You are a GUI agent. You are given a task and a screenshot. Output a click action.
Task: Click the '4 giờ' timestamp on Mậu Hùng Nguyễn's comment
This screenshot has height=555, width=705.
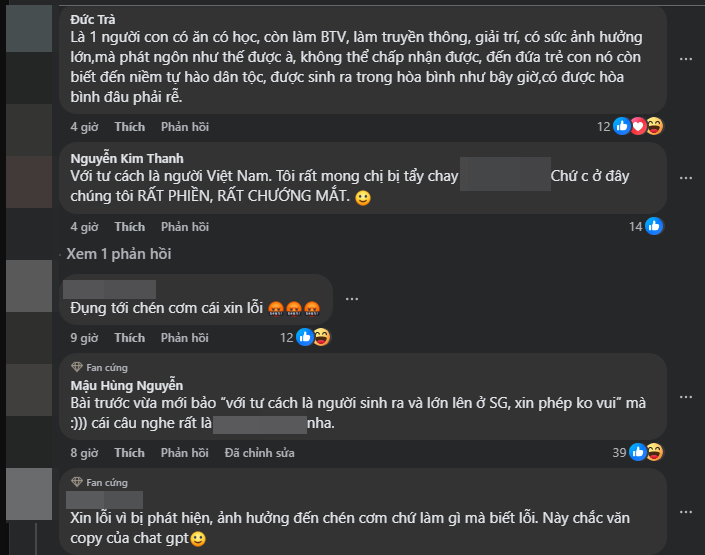click(x=84, y=453)
